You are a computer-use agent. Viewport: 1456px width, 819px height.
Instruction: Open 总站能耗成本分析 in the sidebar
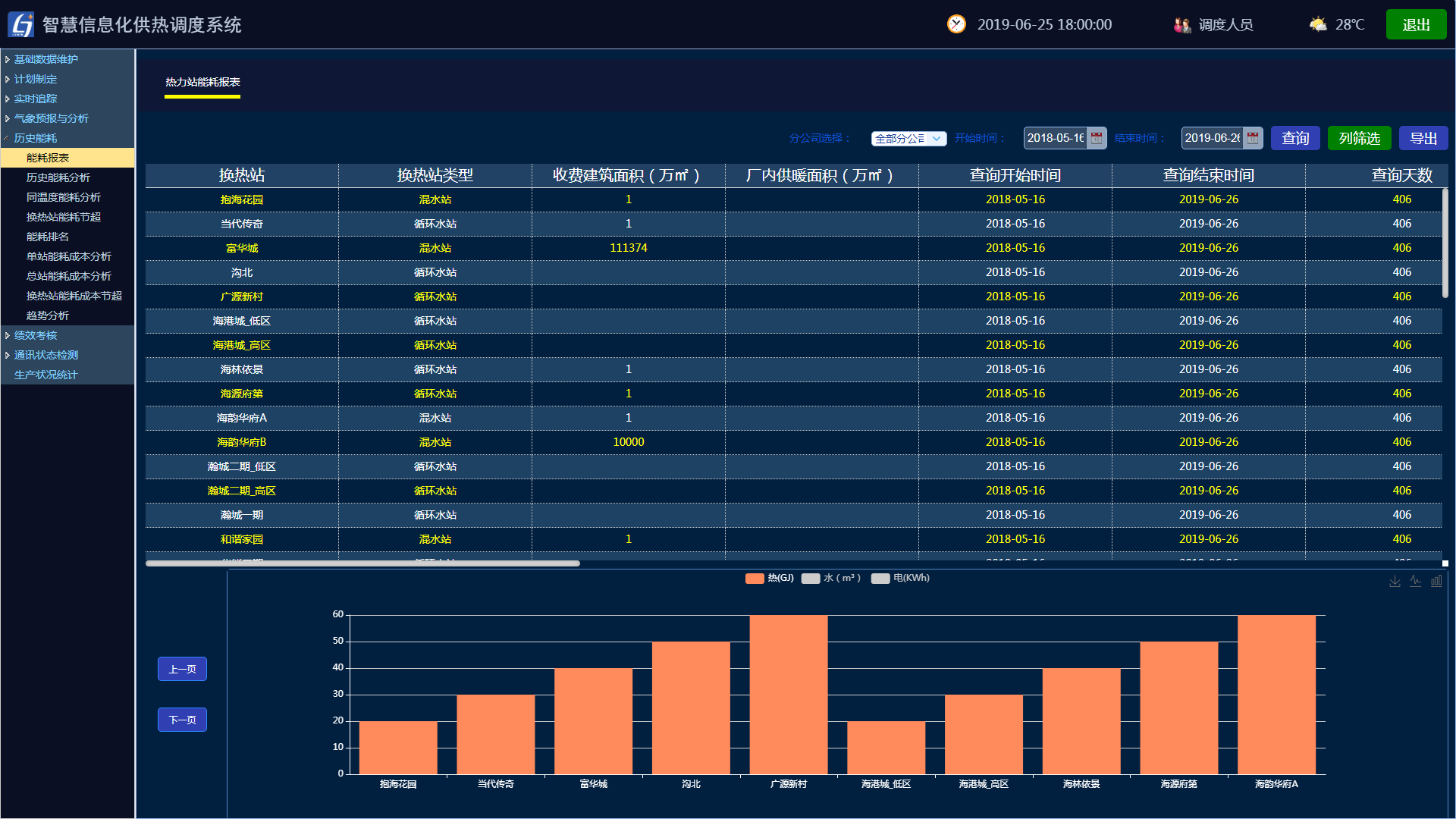(67, 276)
